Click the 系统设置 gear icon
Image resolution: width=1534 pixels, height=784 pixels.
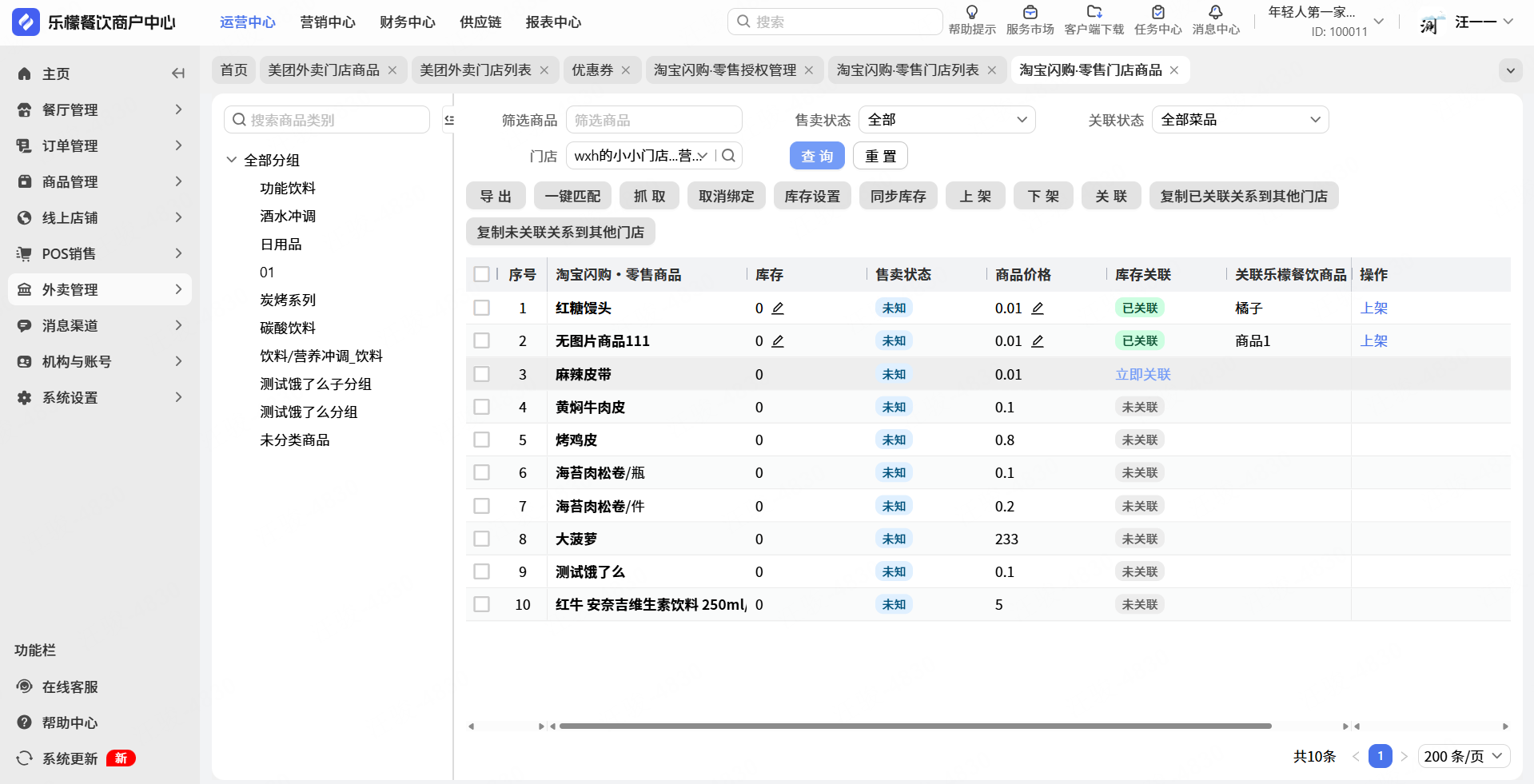[25, 397]
